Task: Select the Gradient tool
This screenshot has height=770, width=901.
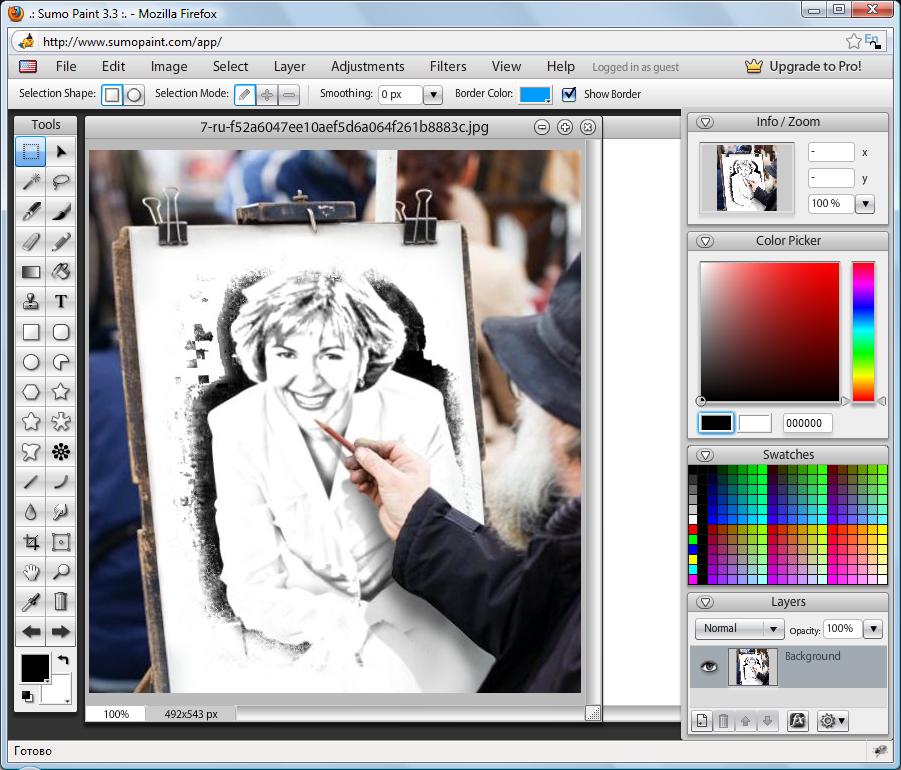Action: 30,271
